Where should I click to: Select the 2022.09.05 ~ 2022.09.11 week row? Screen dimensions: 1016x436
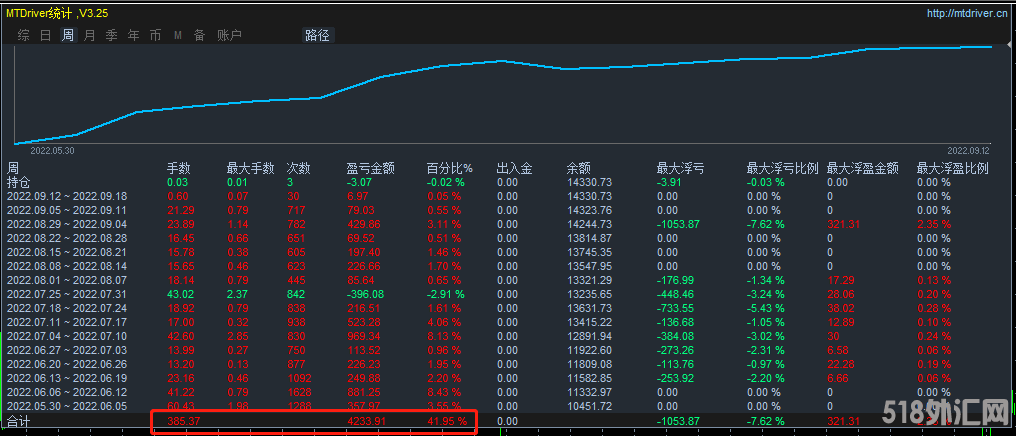click(505, 211)
